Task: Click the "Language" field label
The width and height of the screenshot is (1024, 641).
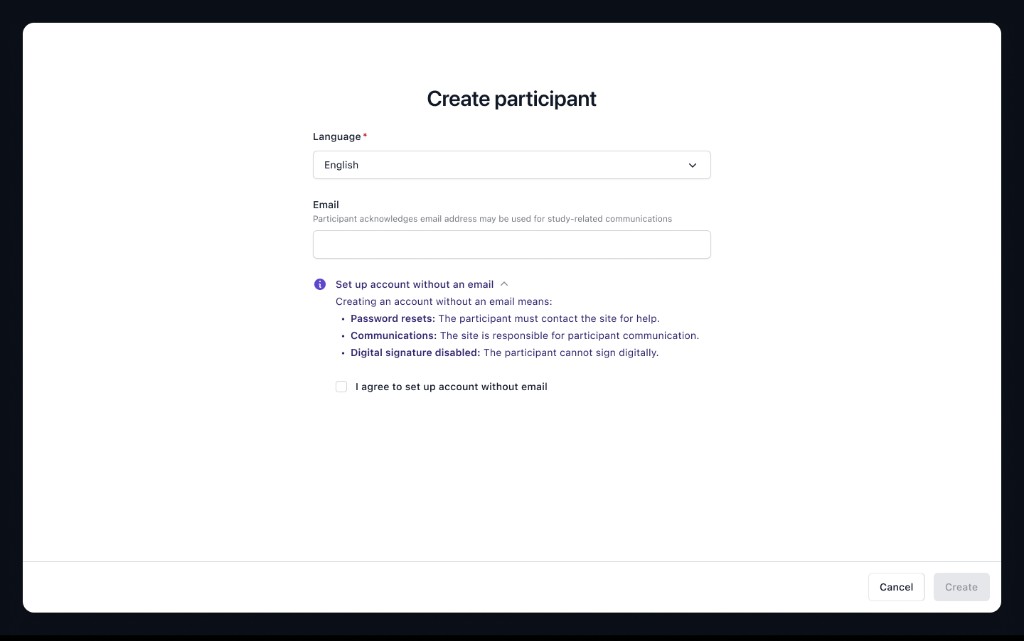Action: click(x=336, y=136)
